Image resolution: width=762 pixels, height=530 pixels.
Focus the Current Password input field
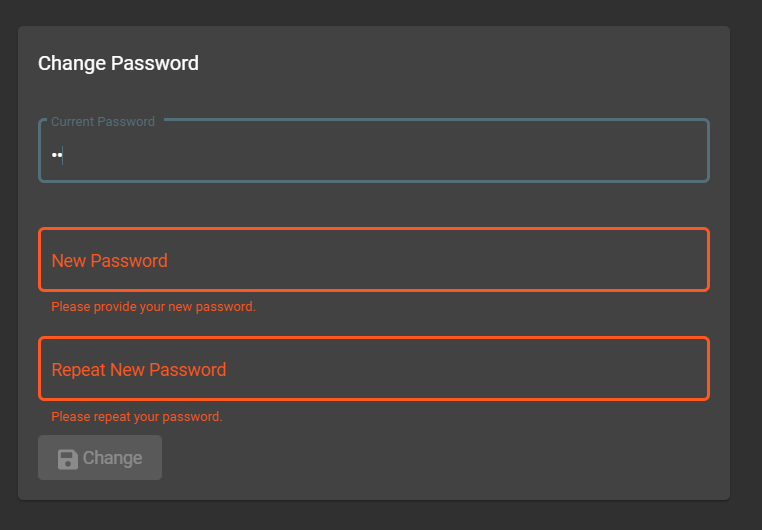373,155
